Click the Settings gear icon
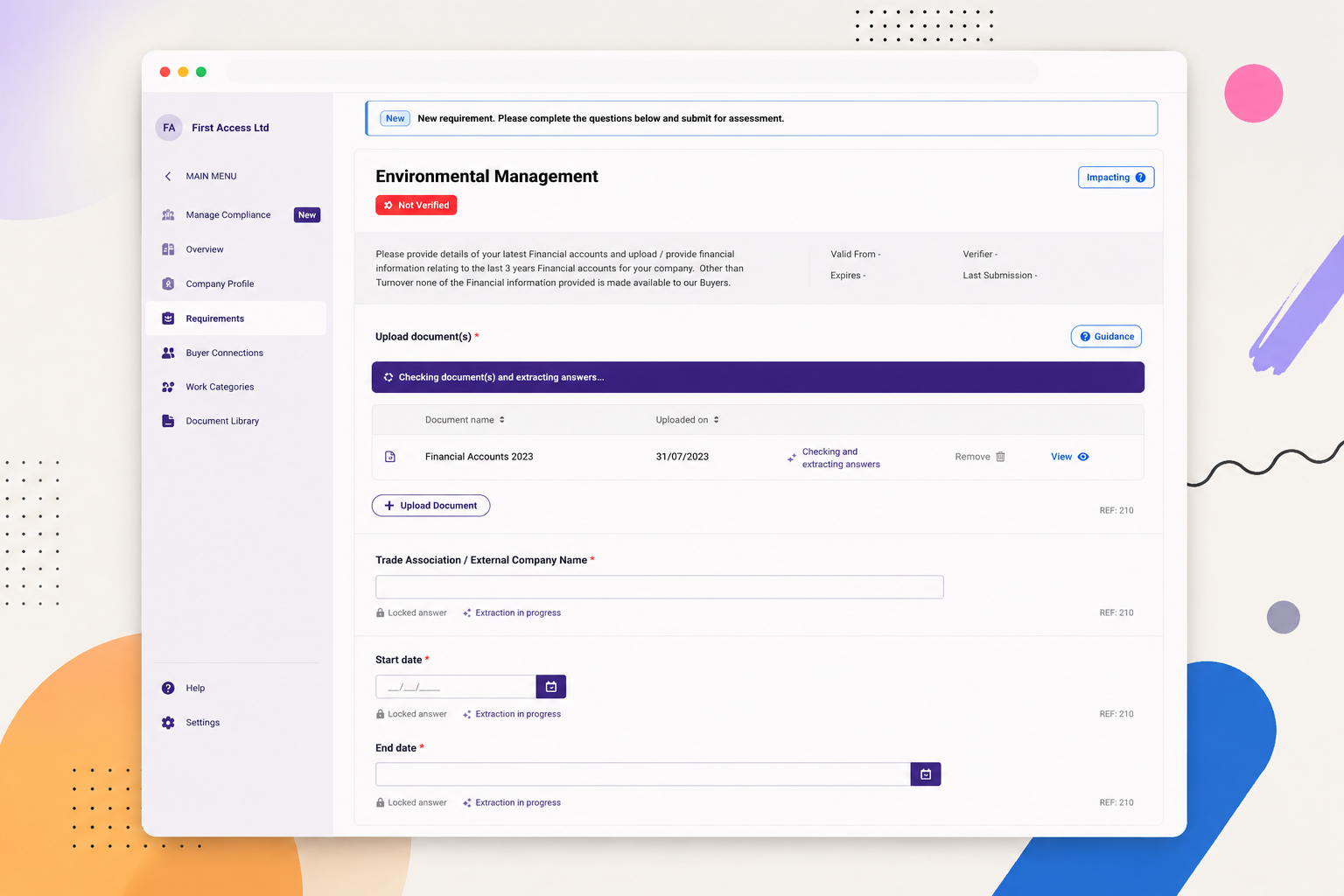This screenshot has width=1344, height=896. coord(168,723)
